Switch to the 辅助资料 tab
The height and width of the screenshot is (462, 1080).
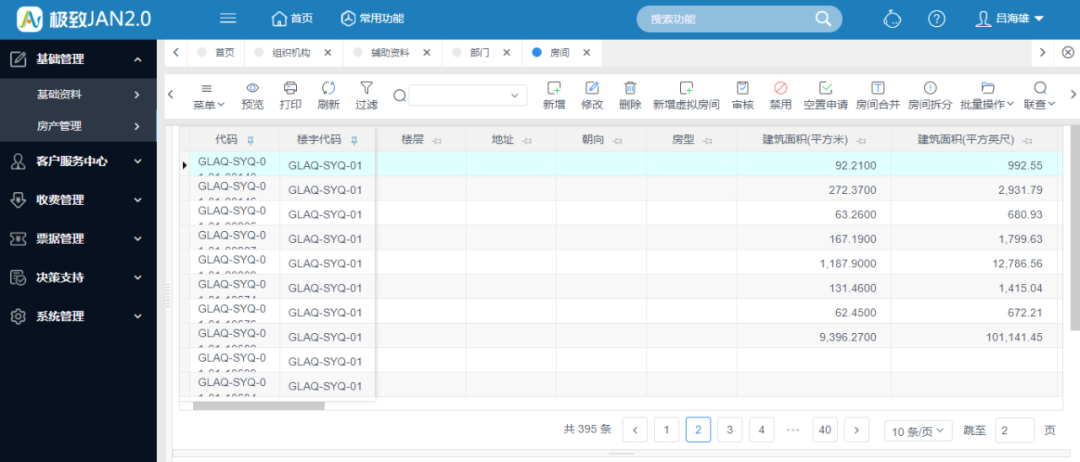[x=391, y=52]
